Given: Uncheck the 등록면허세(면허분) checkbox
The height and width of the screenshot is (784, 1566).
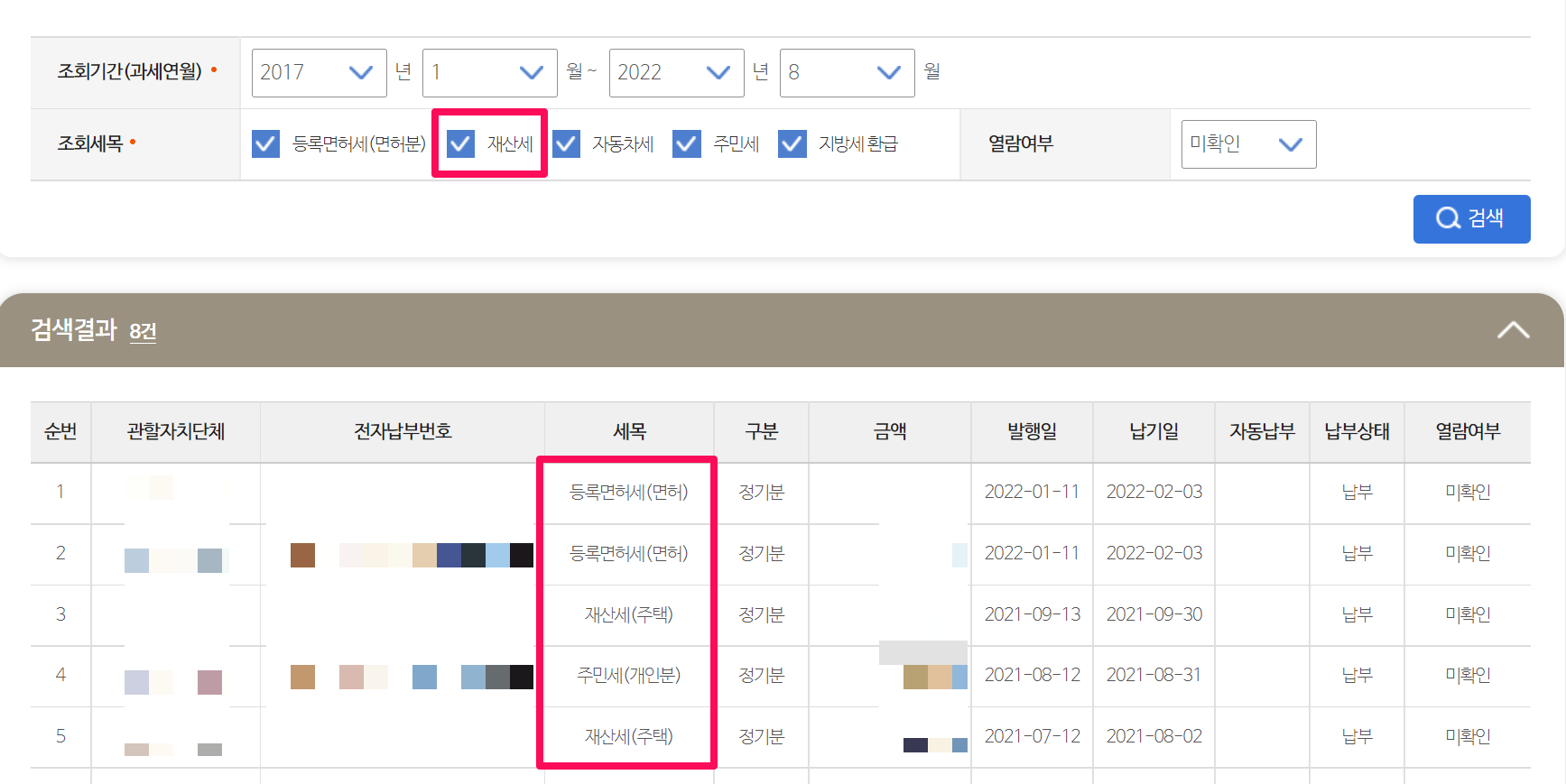Looking at the screenshot, I should pyautogui.click(x=265, y=143).
